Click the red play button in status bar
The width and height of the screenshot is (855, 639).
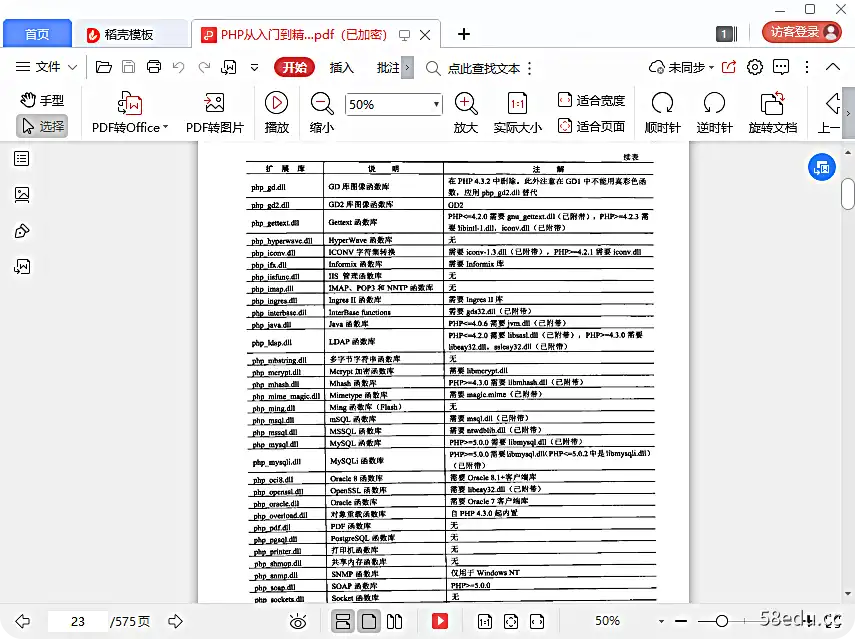point(440,622)
